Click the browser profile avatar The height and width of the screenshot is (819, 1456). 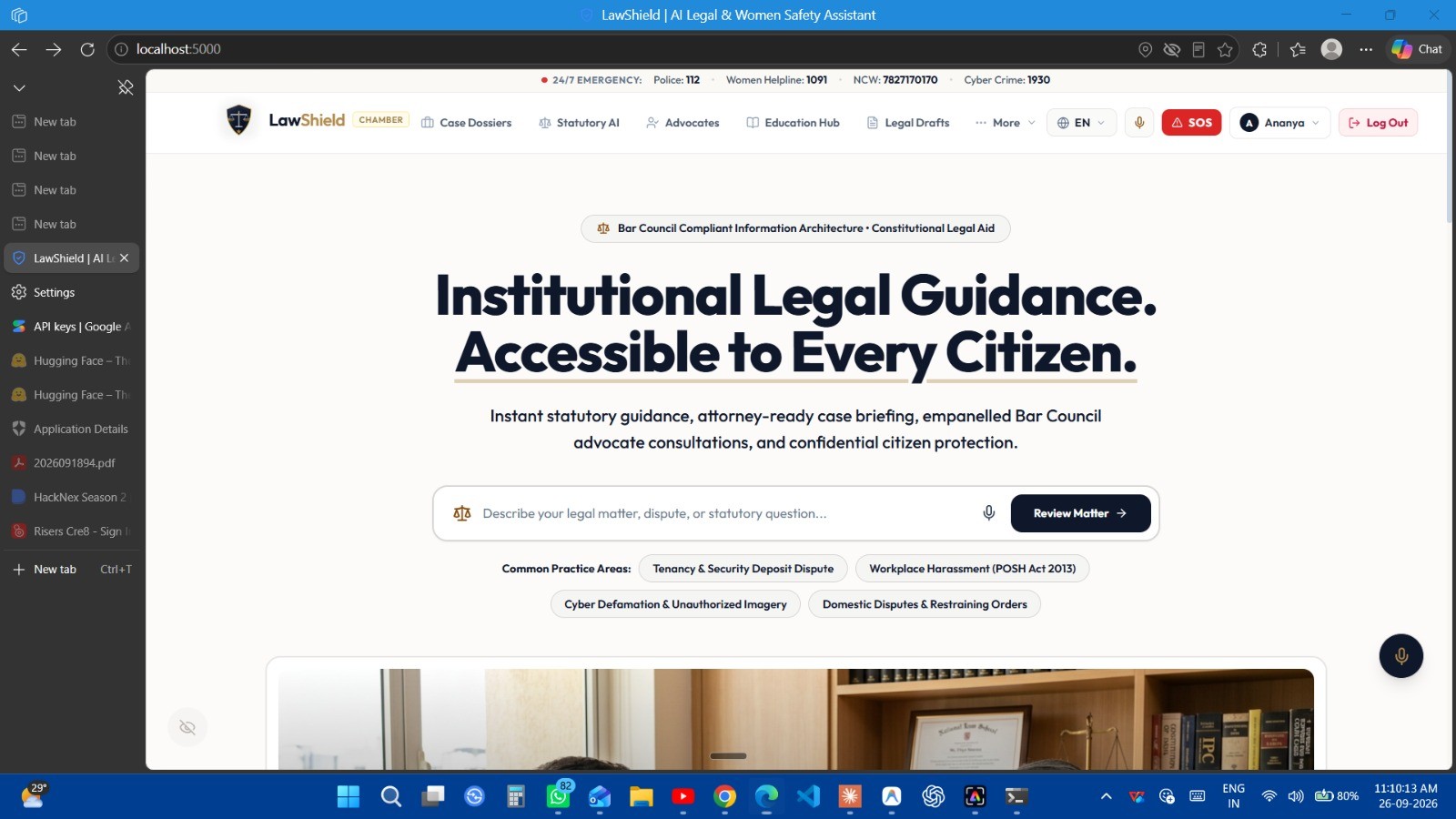pos(1331,49)
